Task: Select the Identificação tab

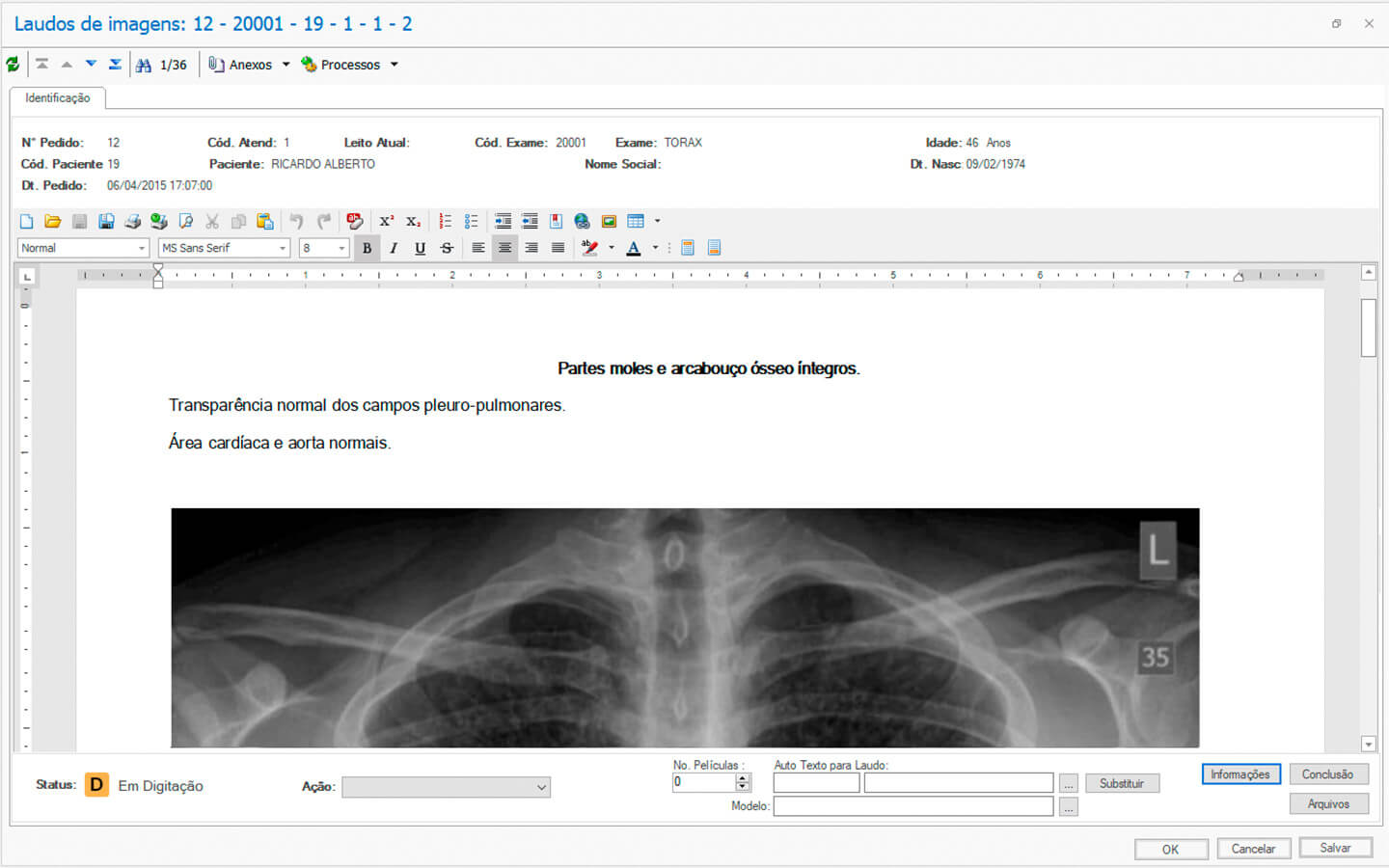Action: click(x=58, y=97)
